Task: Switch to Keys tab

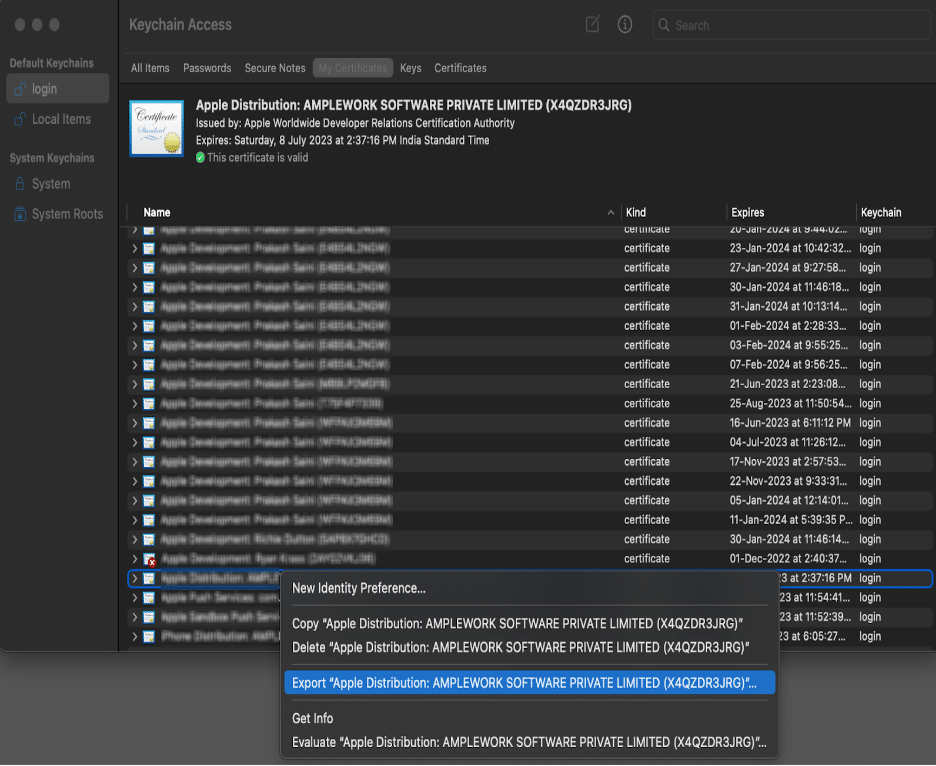Action: pos(410,68)
